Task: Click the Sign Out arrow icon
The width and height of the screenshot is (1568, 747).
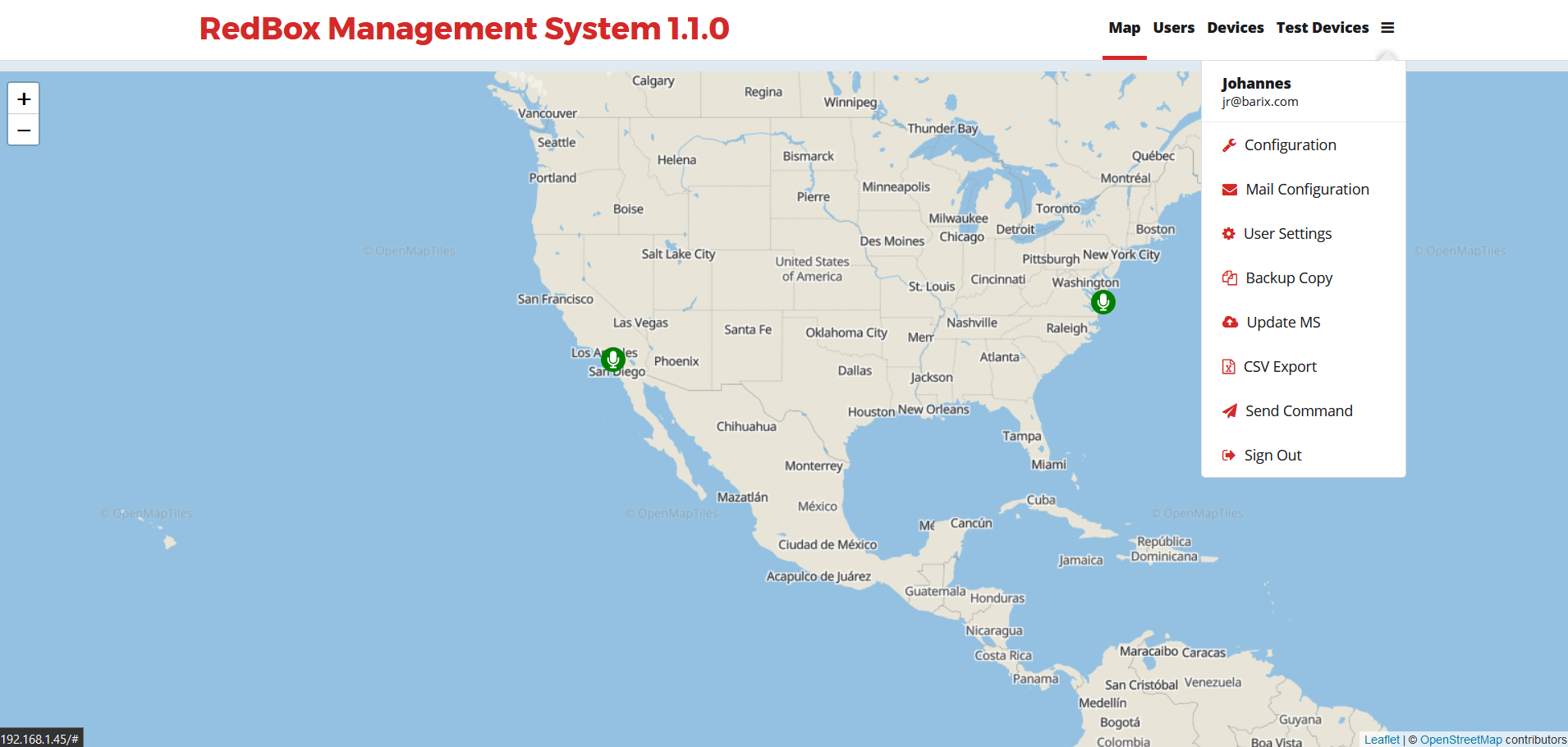Action: point(1229,456)
